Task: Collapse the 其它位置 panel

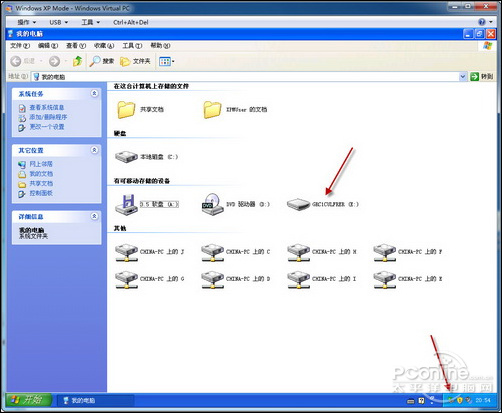Action: 94,150
